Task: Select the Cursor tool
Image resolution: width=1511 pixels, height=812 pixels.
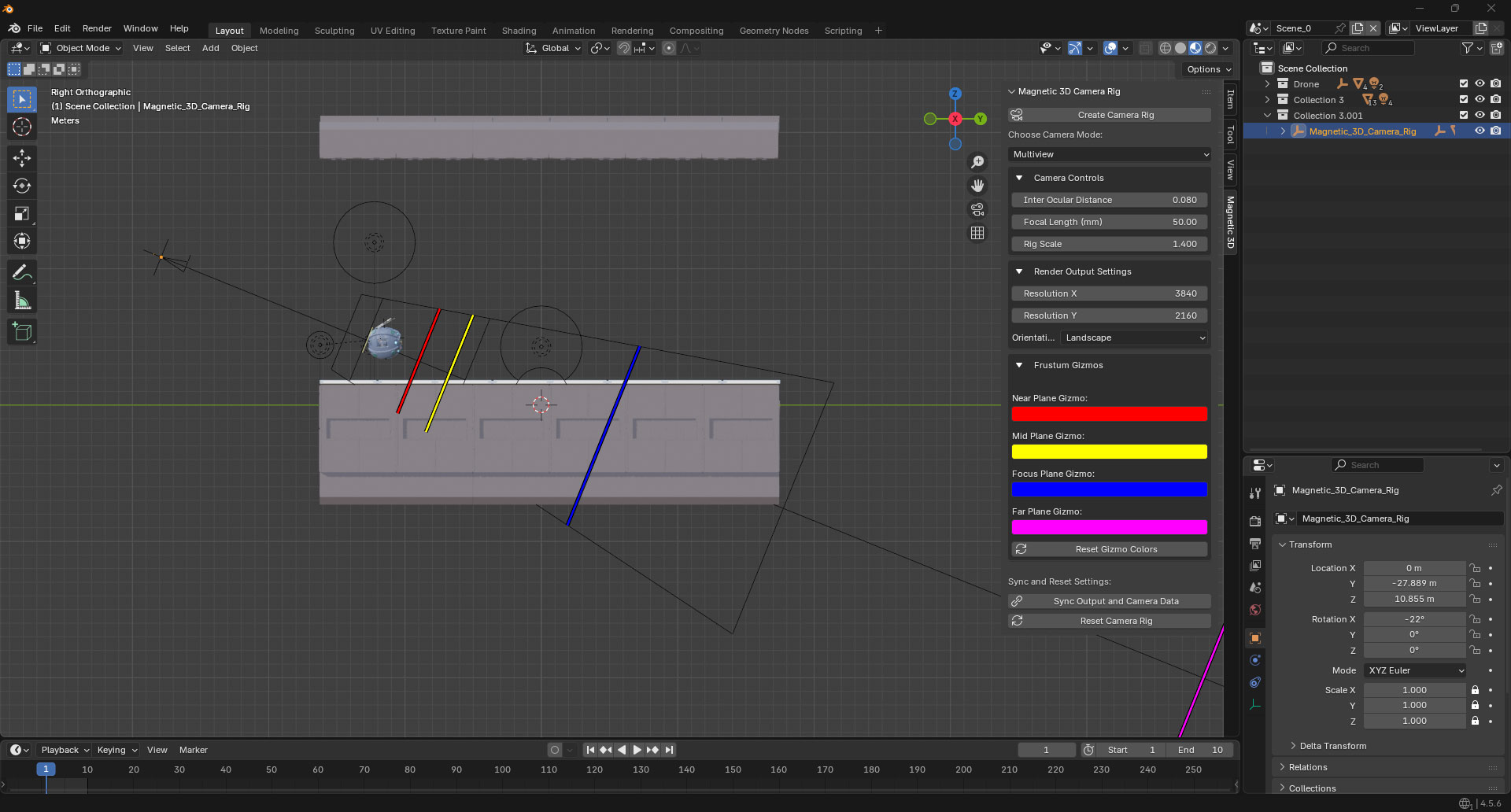Action: click(22, 127)
